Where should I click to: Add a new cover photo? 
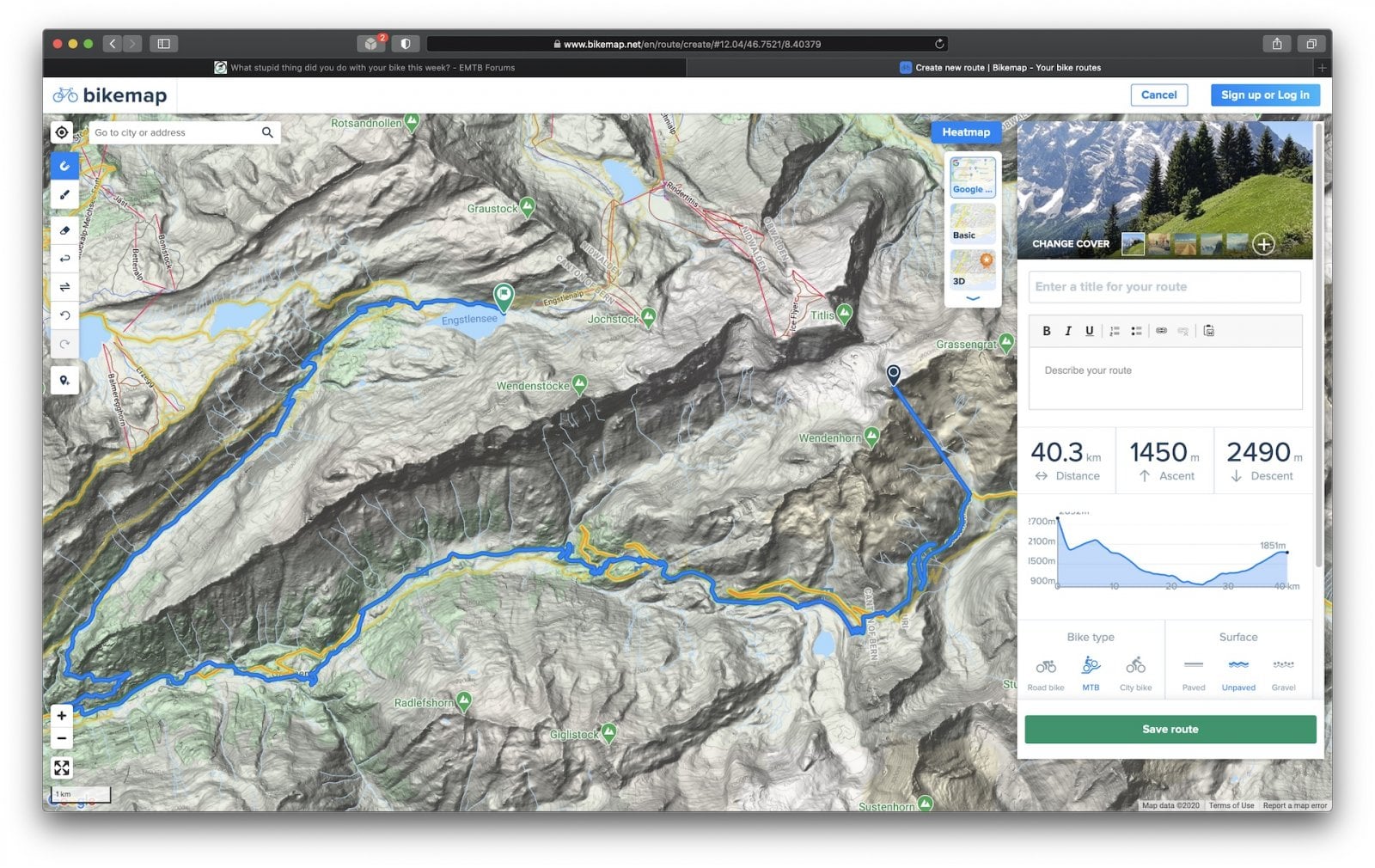[1263, 244]
